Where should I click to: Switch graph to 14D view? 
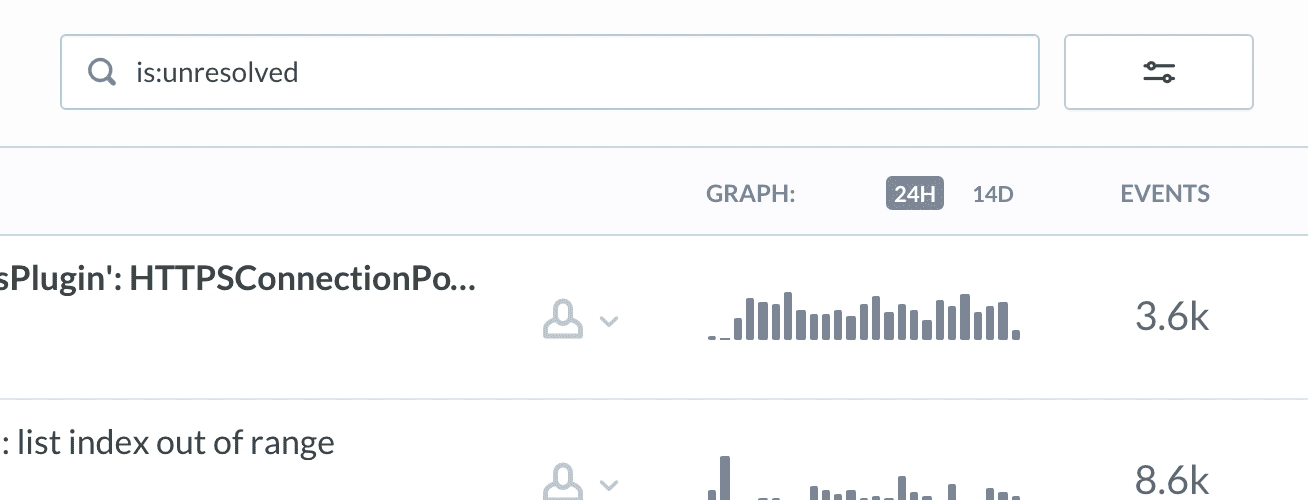coord(993,194)
